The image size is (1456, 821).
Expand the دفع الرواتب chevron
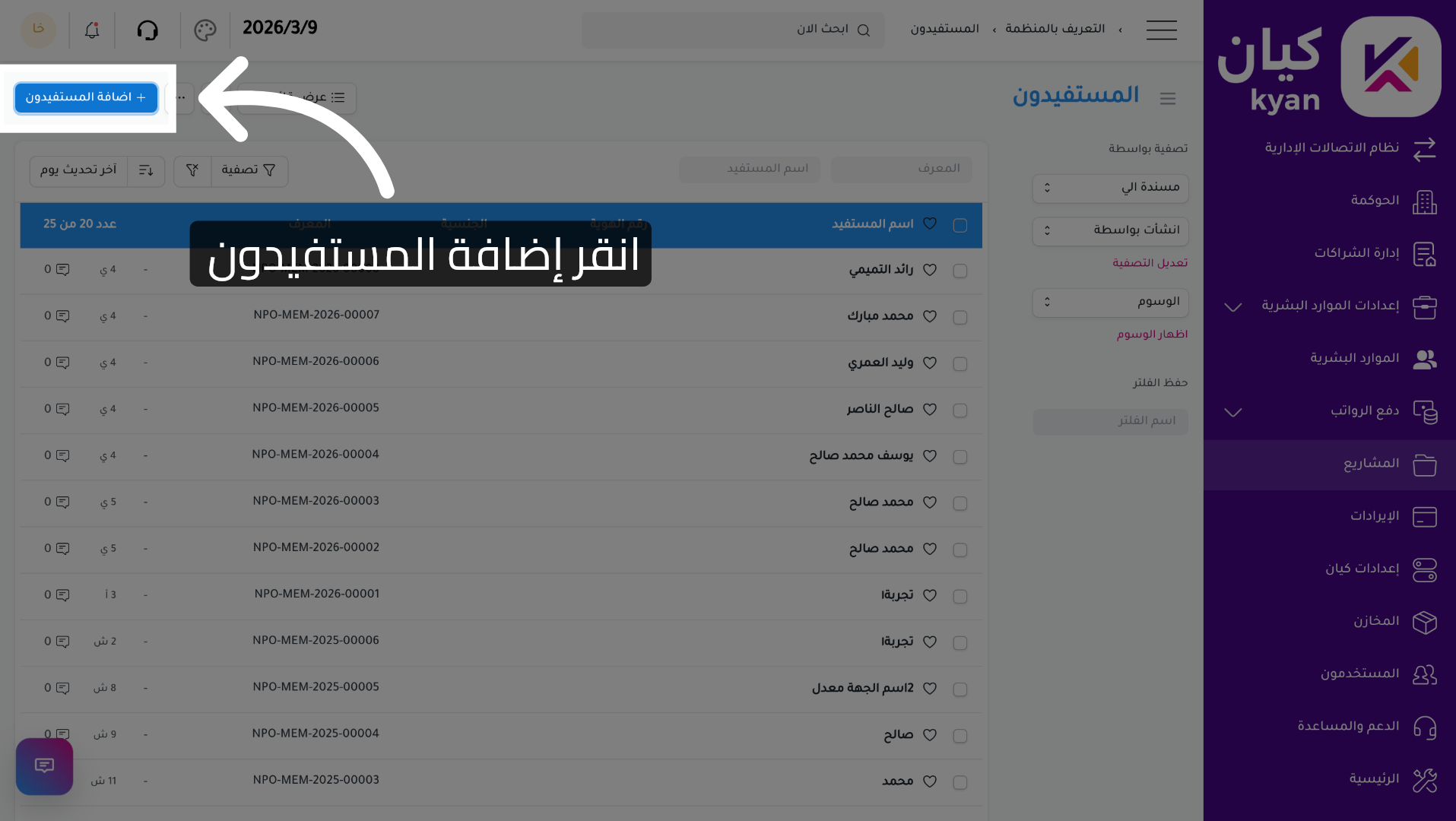point(1232,413)
